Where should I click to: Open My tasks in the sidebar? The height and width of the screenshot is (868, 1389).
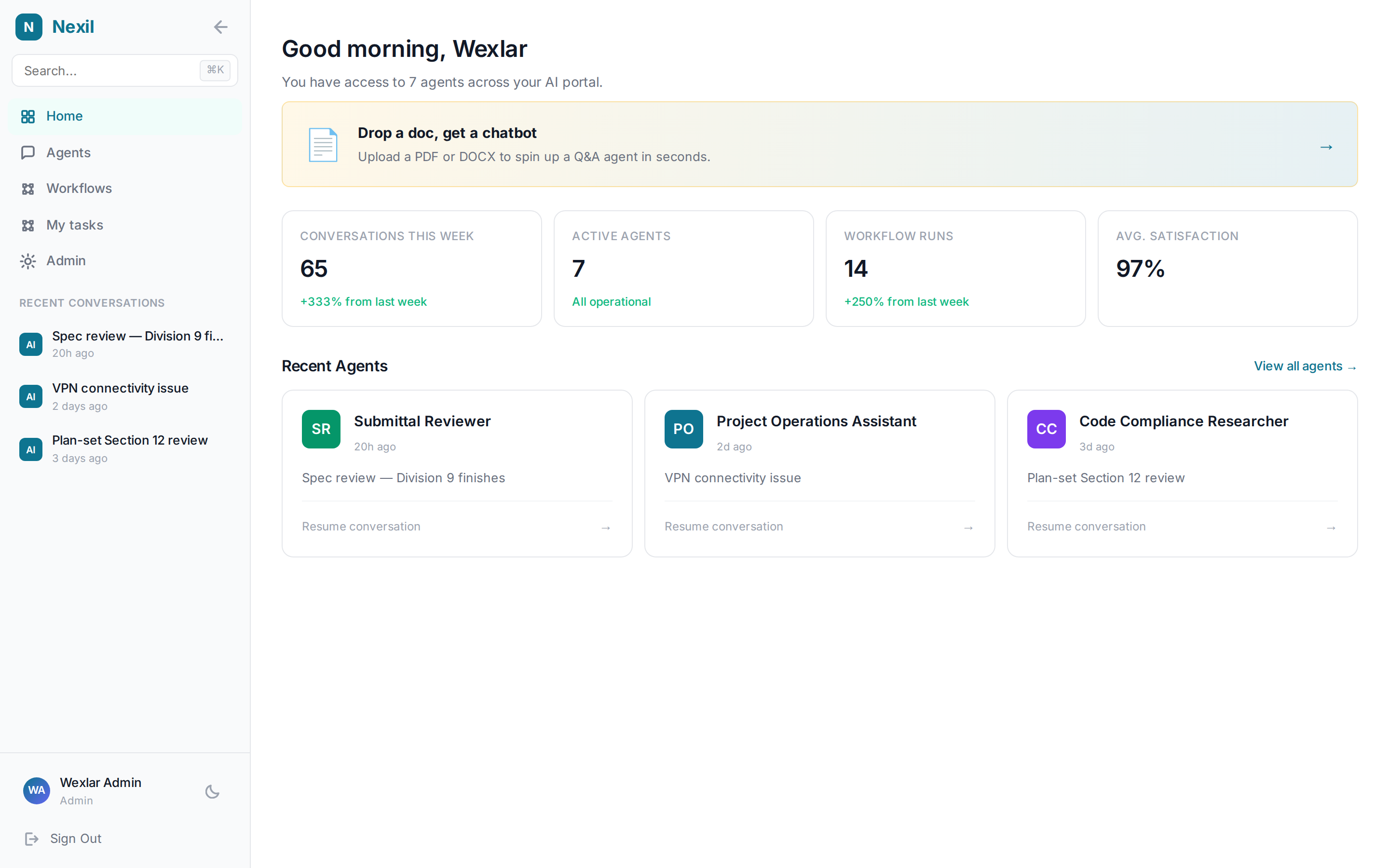tap(124, 224)
